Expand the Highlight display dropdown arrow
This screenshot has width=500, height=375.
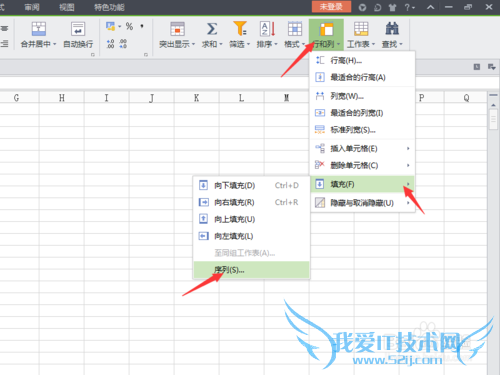pyautogui.click(x=193, y=44)
